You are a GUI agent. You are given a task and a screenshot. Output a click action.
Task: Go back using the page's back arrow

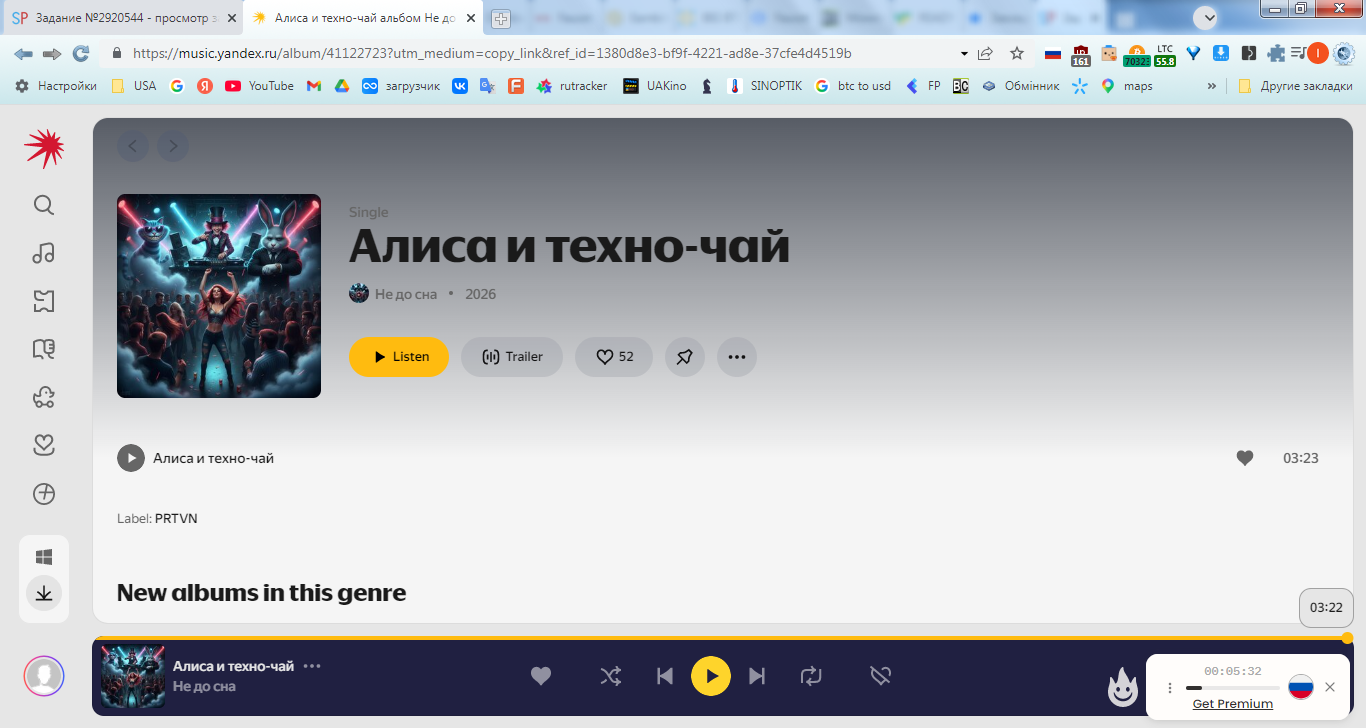(133, 147)
